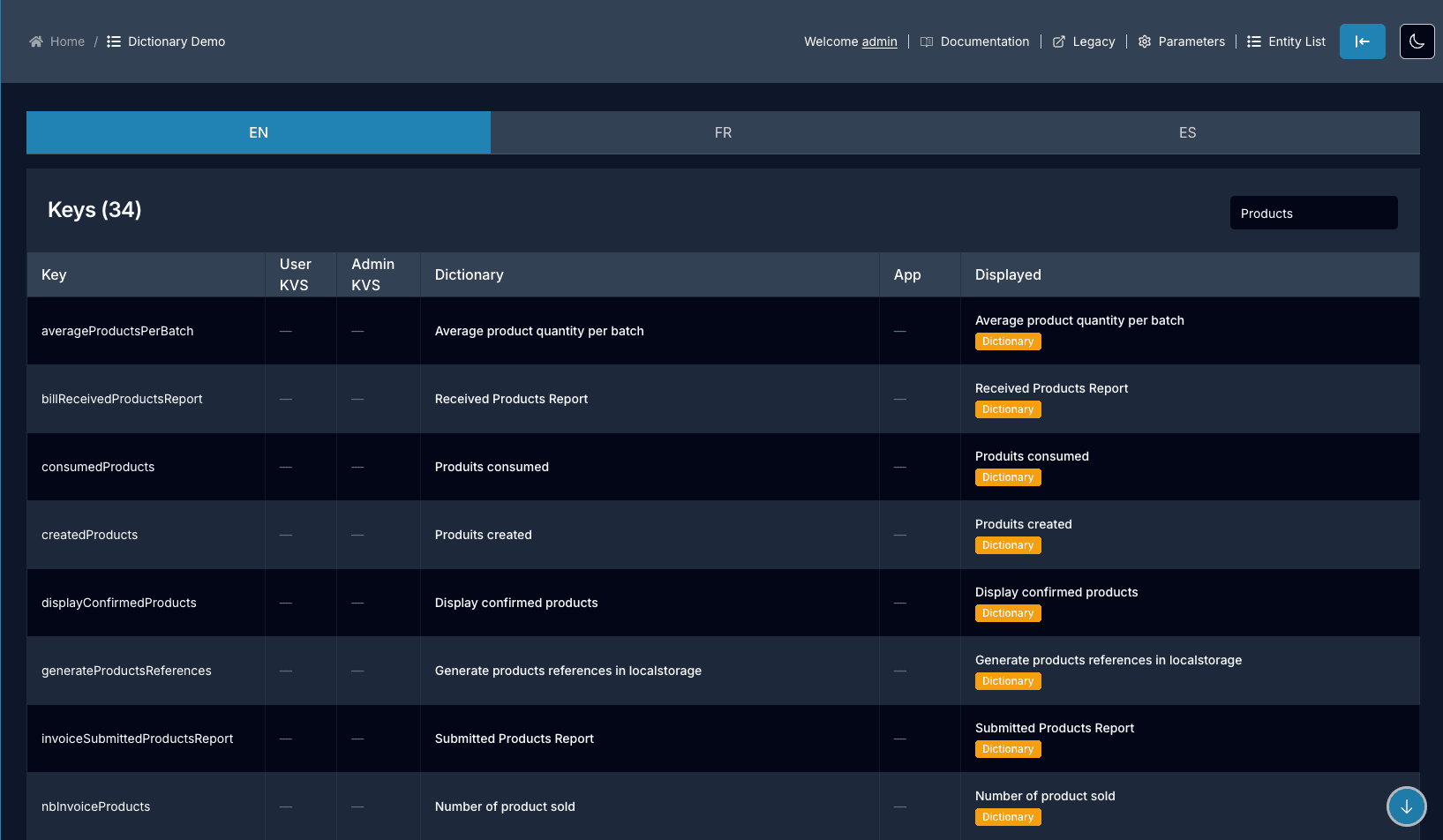Collapse sidebar with the blue arrow button
Image resolution: width=1443 pixels, height=840 pixels.
click(x=1363, y=41)
